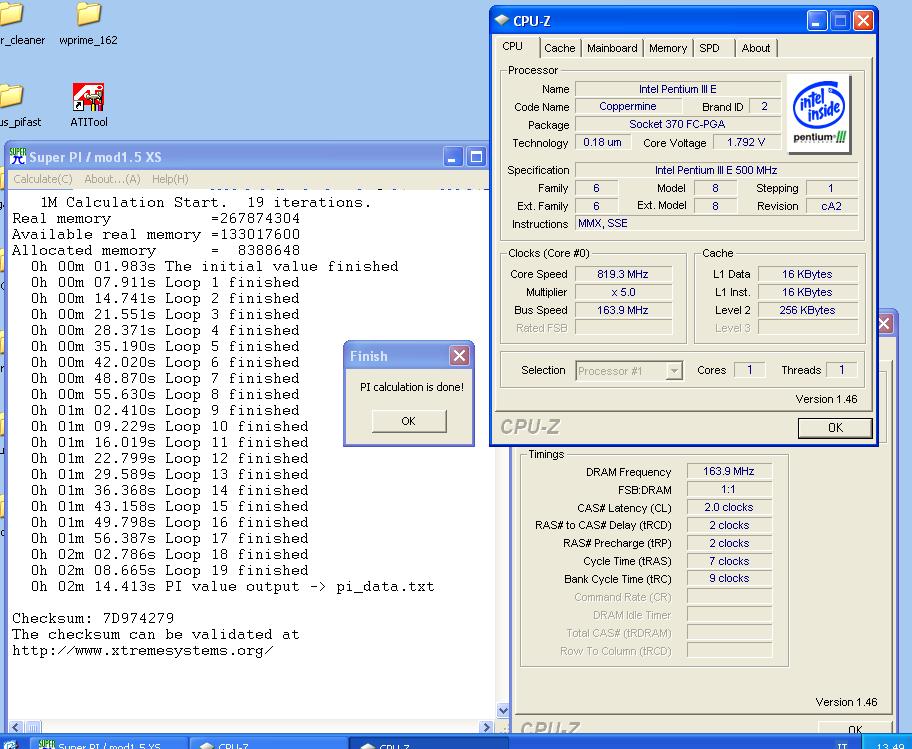Viewport: 912px width, 749px height.
Task: Click the second CPU-Z taskbar button
Action: 429,744
